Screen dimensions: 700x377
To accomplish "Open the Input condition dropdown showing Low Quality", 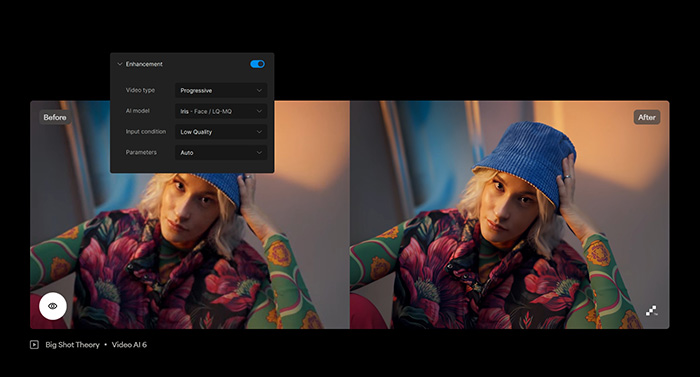I will point(221,132).
